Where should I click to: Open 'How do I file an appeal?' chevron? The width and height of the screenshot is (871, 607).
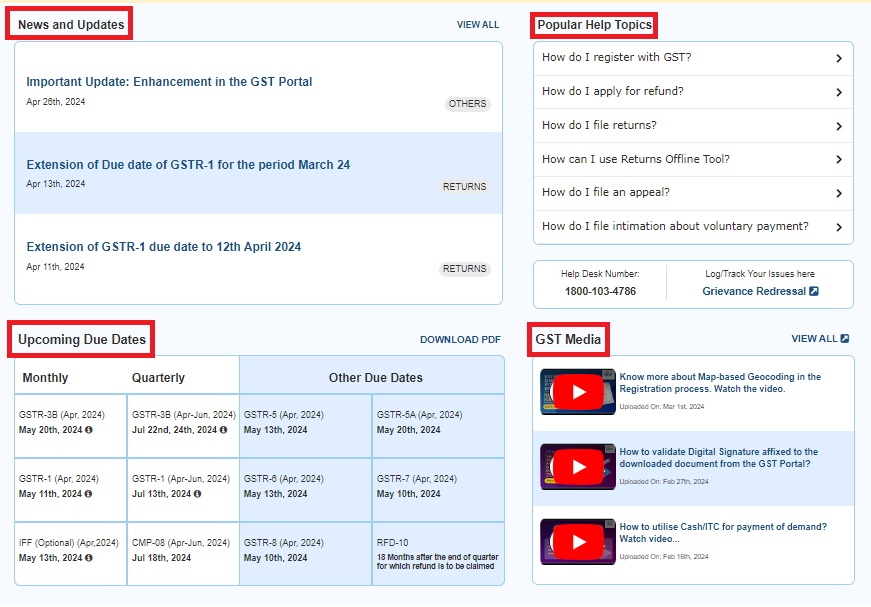pyautogui.click(x=838, y=193)
